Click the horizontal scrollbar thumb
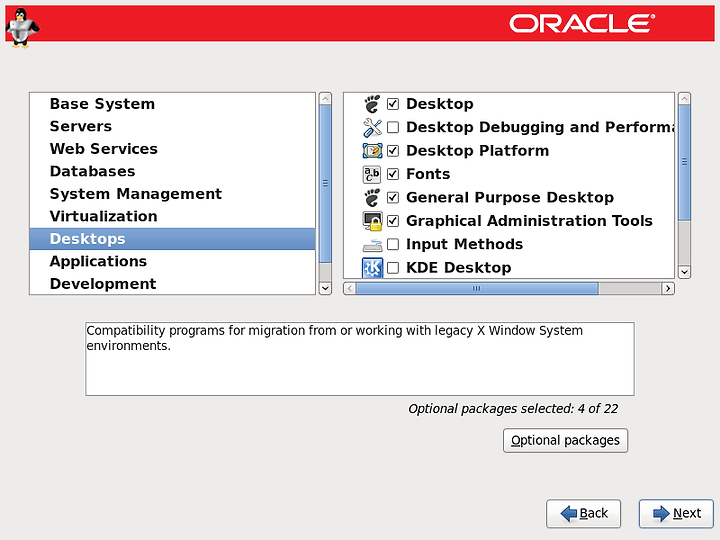This screenshot has height=540, width=720. tap(477, 288)
